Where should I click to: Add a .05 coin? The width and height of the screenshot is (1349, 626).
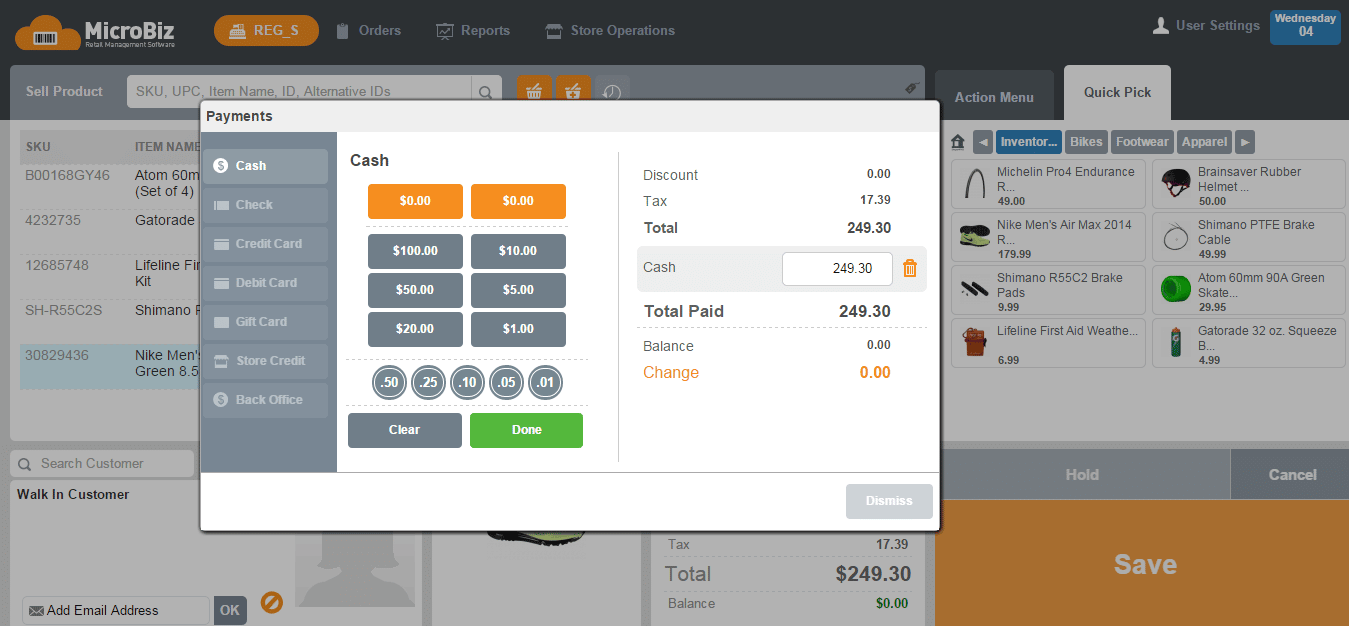506,383
